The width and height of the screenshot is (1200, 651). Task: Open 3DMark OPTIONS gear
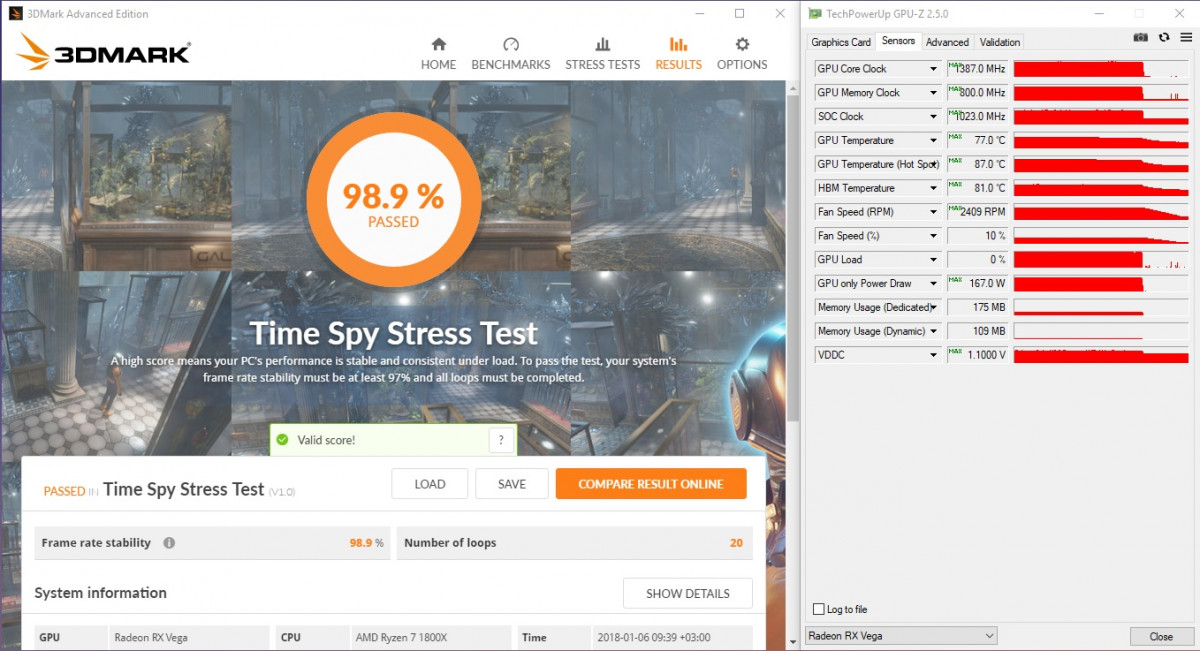[742, 54]
